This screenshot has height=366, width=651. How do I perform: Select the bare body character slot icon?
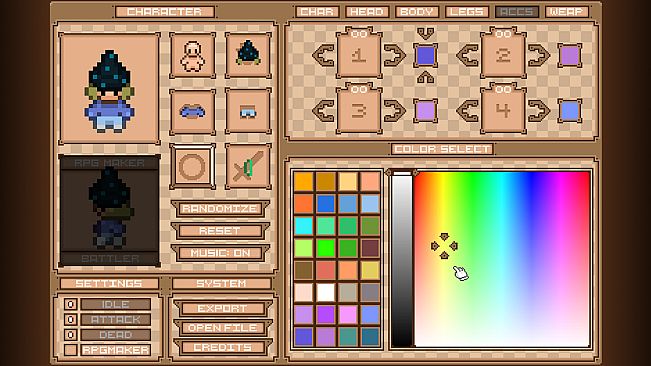tap(193, 55)
